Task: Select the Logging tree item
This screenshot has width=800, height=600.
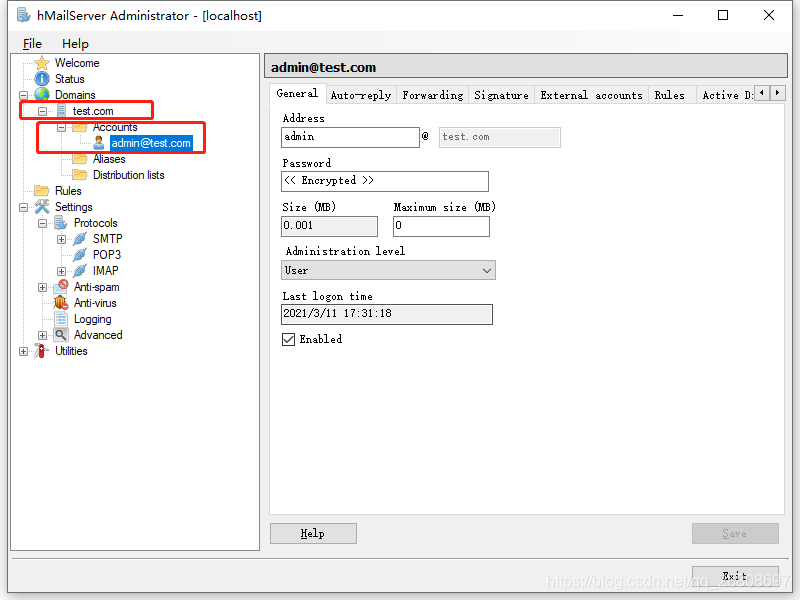Action: pyautogui.click(x=92, y=319)
